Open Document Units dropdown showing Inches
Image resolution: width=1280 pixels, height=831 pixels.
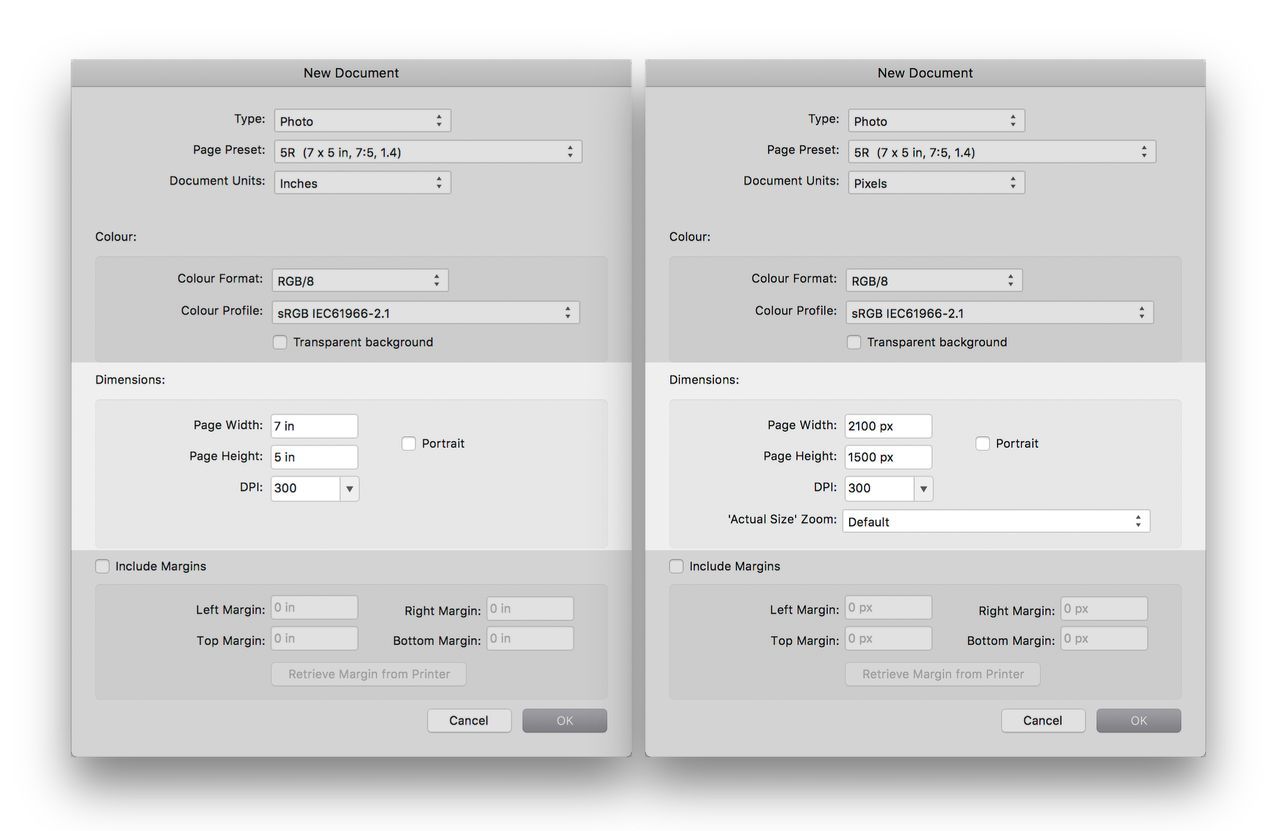(362, 183)
